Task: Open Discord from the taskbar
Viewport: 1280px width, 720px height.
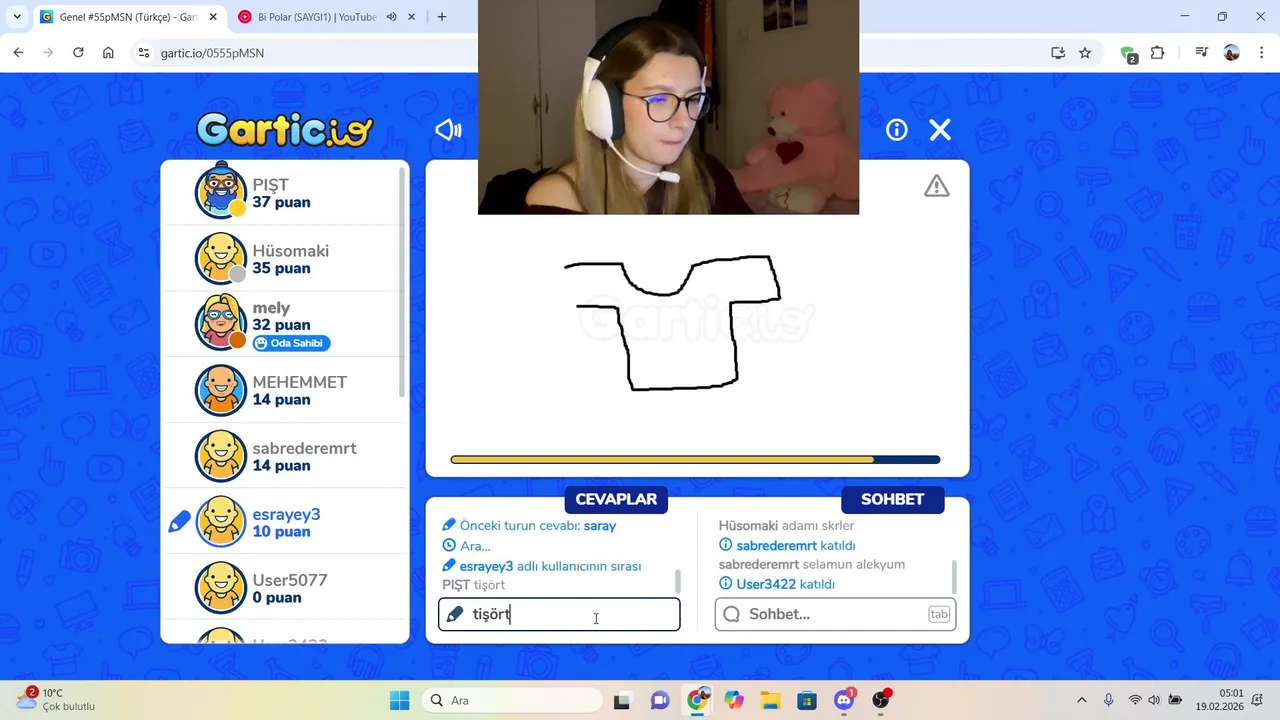Action: (844, 700)
